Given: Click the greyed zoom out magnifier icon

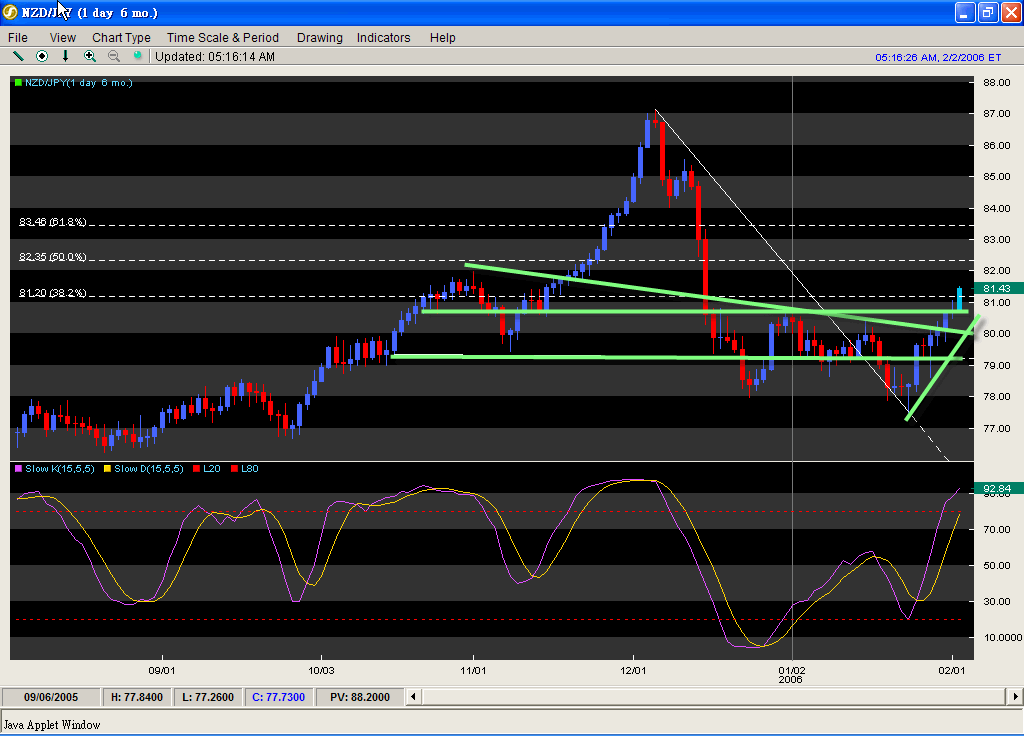Looking at the screenshot, I should (x=114, y=56).
